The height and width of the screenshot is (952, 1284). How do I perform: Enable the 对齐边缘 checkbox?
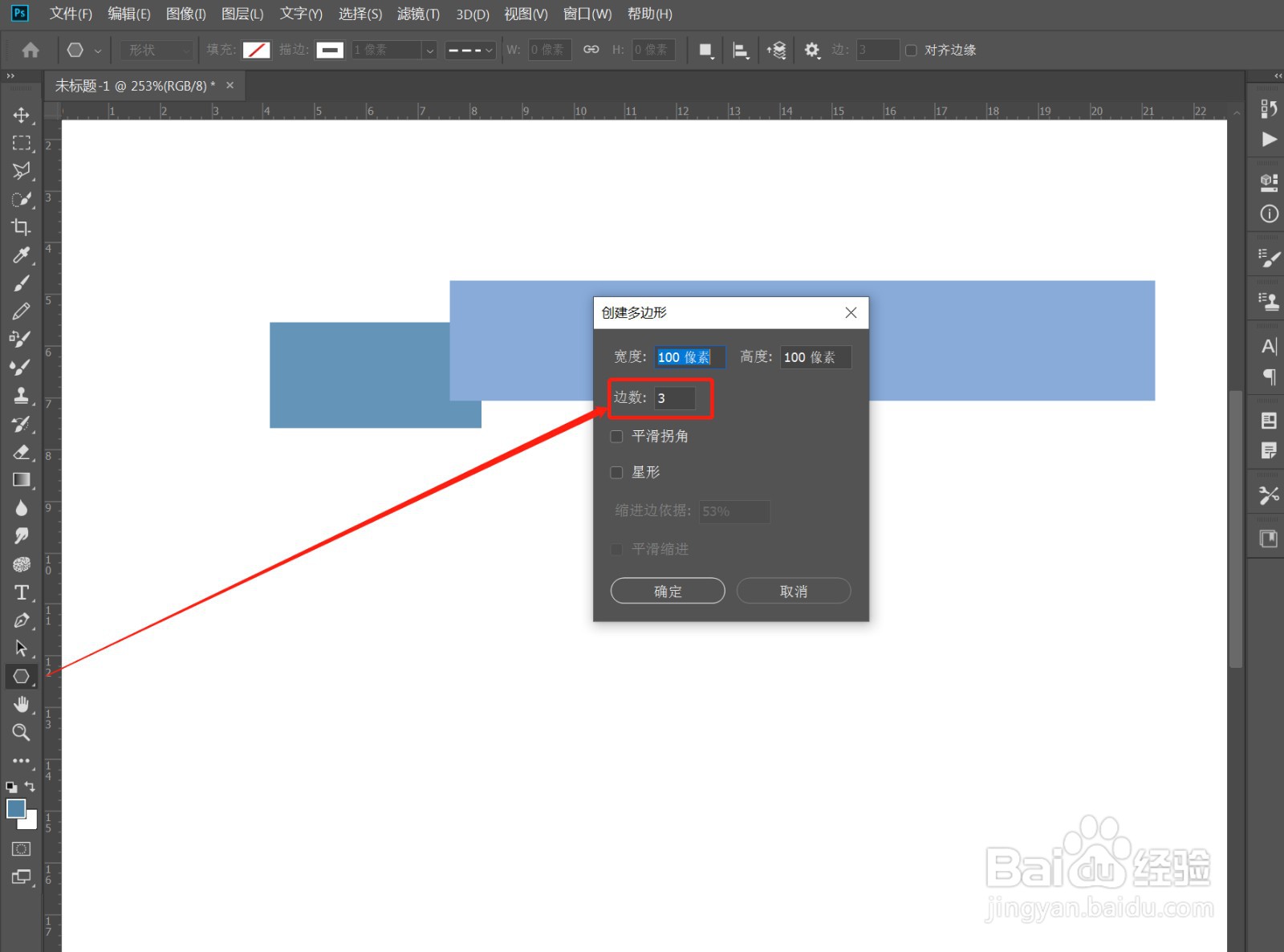pos(911,50)
